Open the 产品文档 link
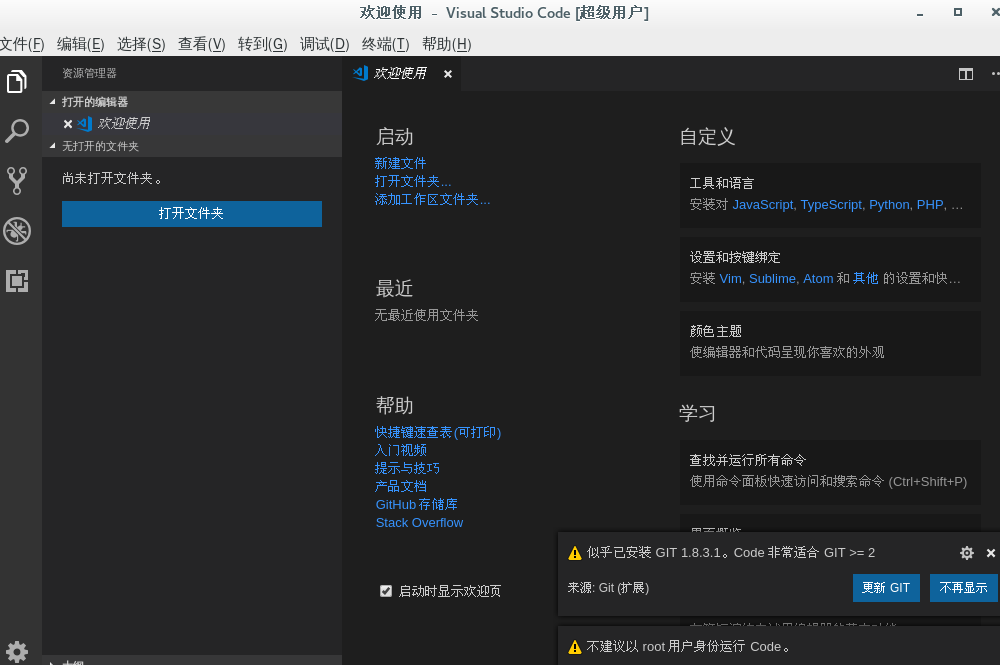The height and width of the screenshot is (665, 1000). coord(401,486)
